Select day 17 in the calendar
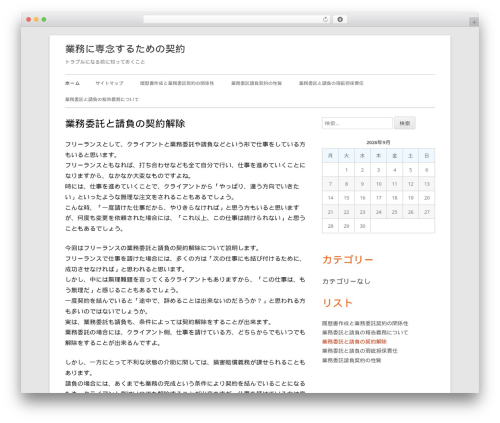The height and width of the screenshot is (423, 500). 379,198
